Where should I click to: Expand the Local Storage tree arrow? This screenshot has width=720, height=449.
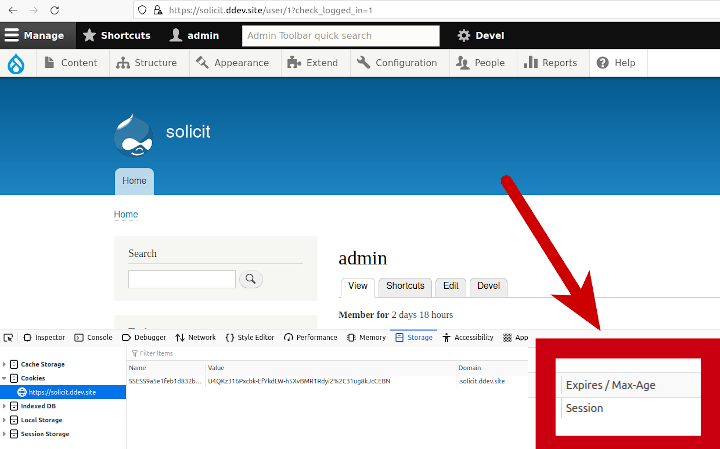coord(5,420)
